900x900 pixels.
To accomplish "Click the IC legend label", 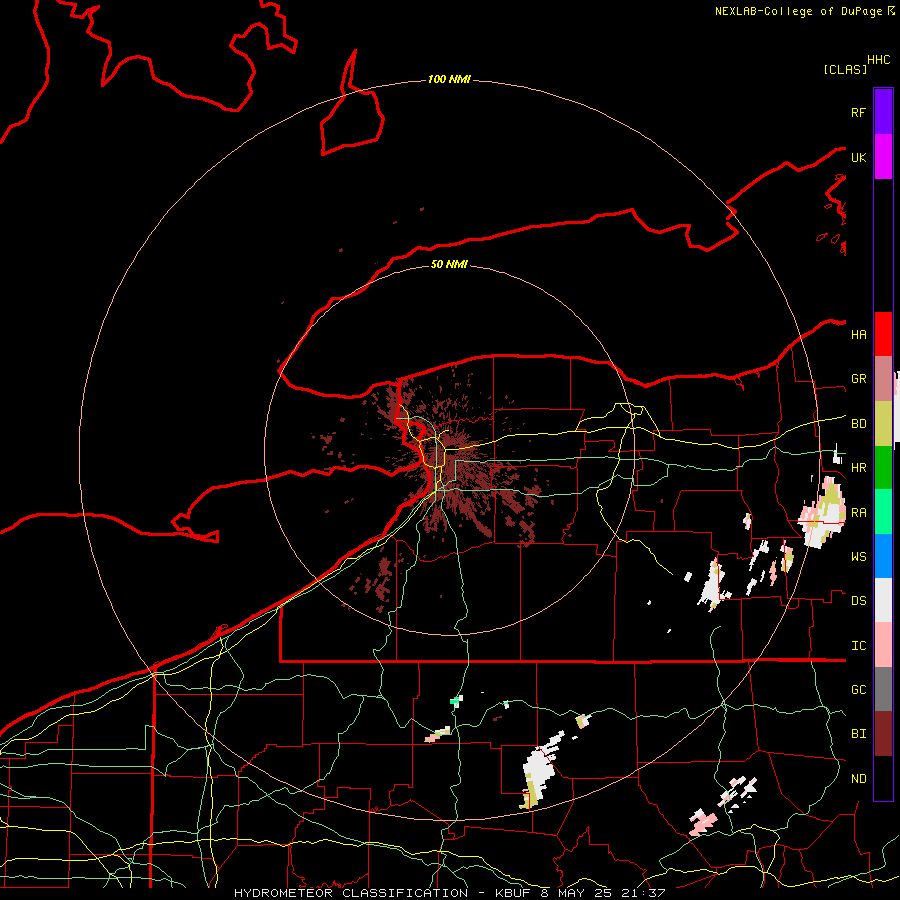I will click(858, 646).
